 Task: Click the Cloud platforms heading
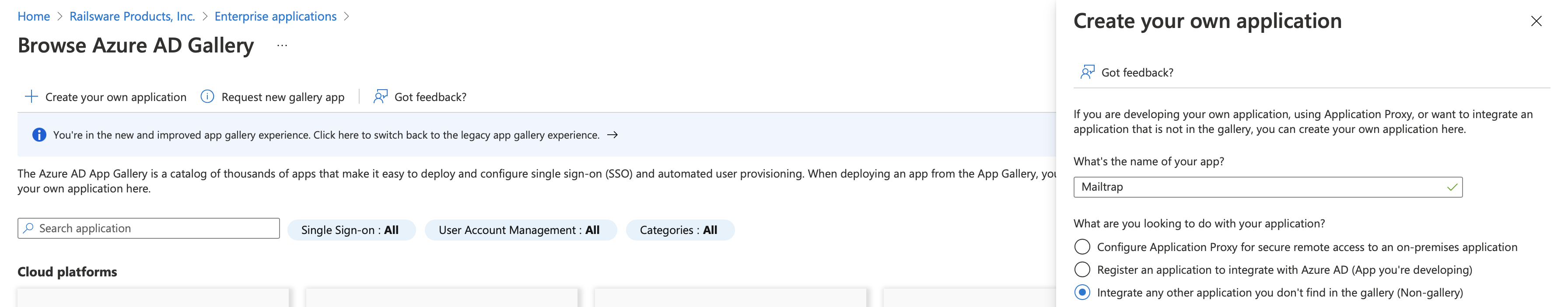pyautogui.click(x=67, y=272)
